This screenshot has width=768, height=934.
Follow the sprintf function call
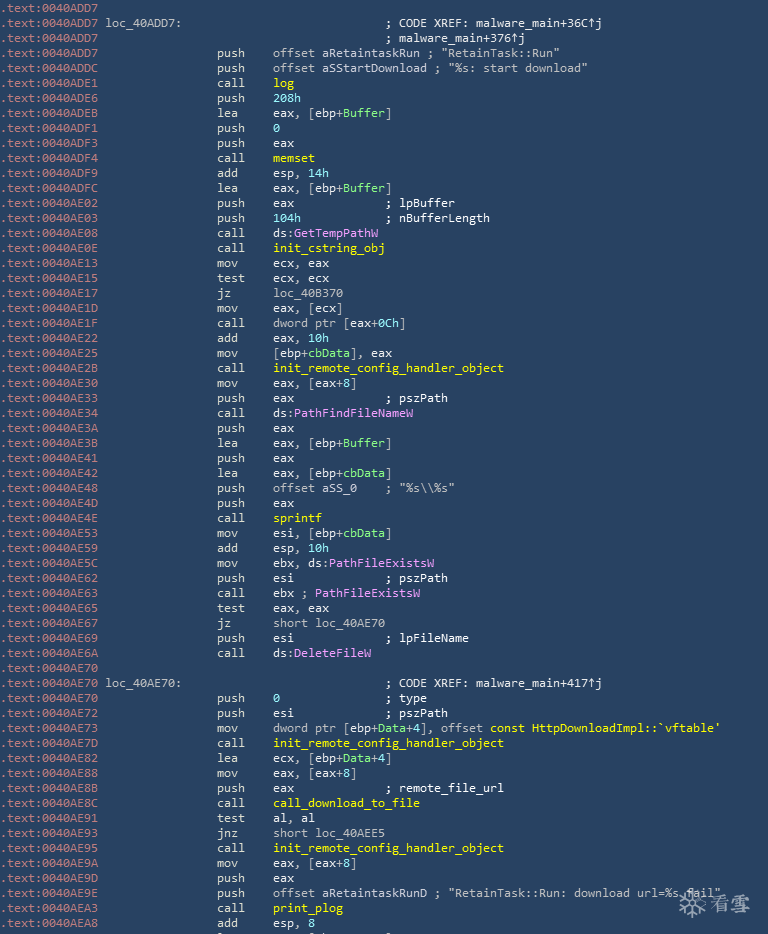point(297,518)
